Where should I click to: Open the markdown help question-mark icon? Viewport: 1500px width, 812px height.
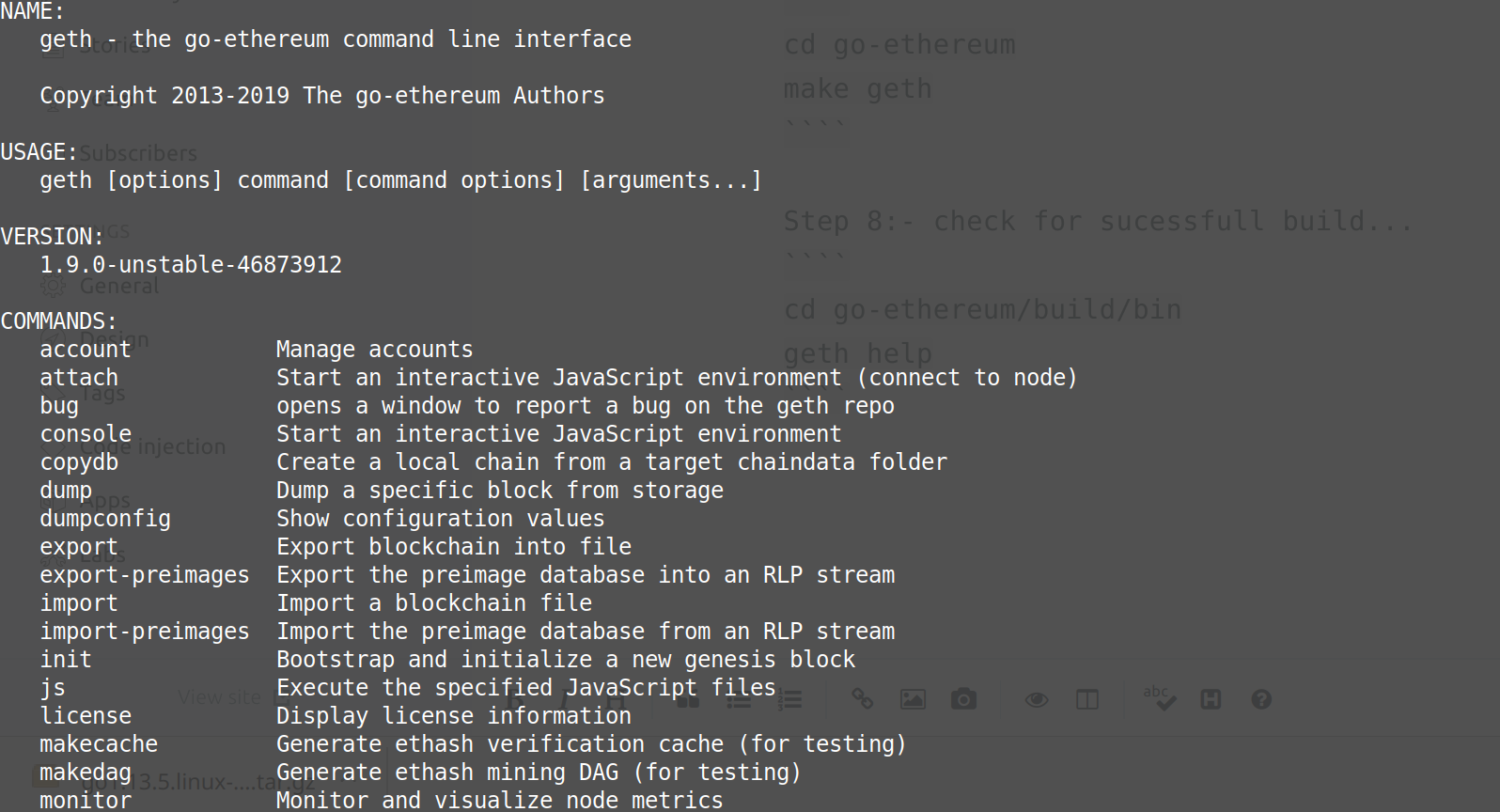1261,699
